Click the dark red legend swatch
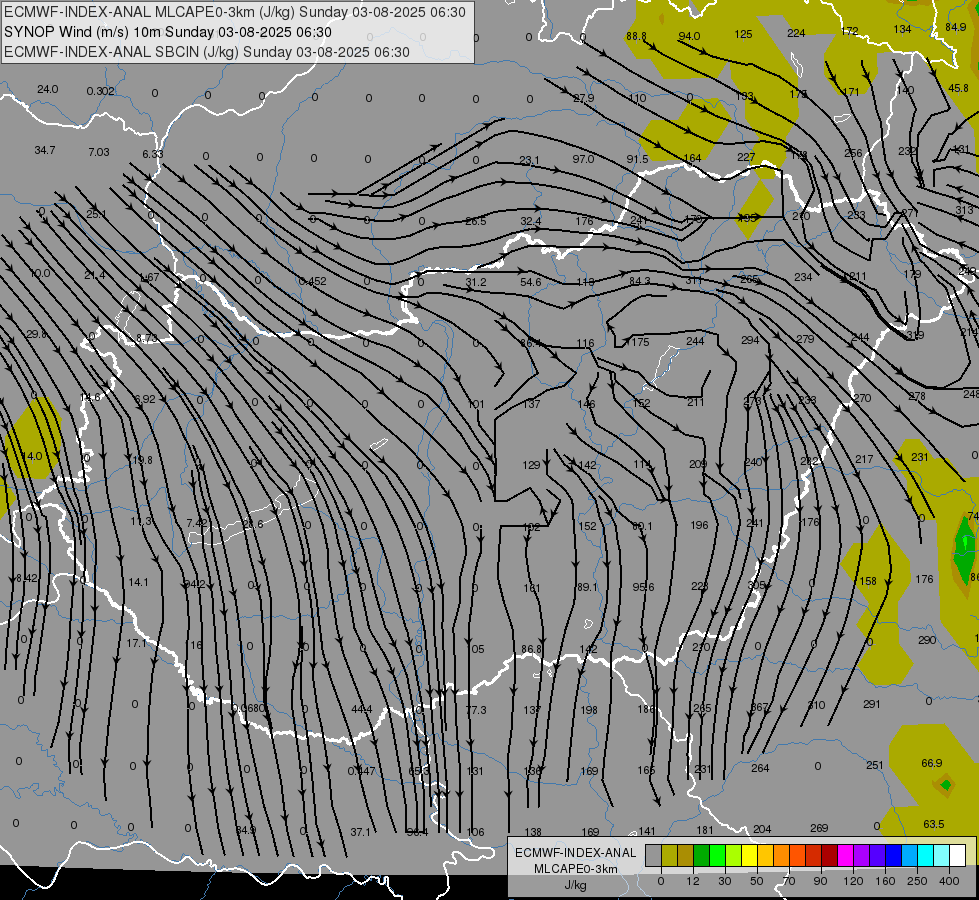Viewport: 979px width, 900px height. click(x=830, y=855)
